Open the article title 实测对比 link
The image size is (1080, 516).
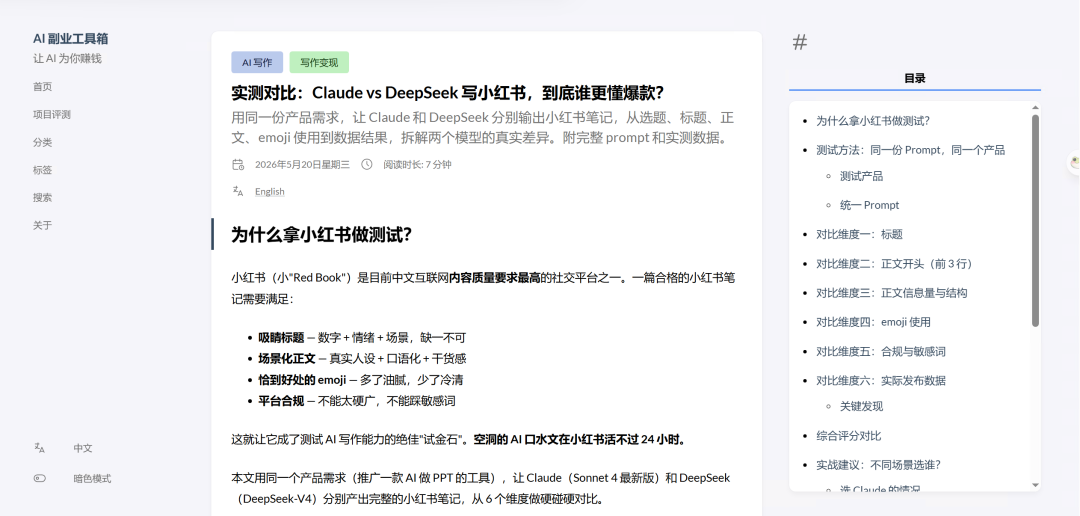(x=448, y=93)
